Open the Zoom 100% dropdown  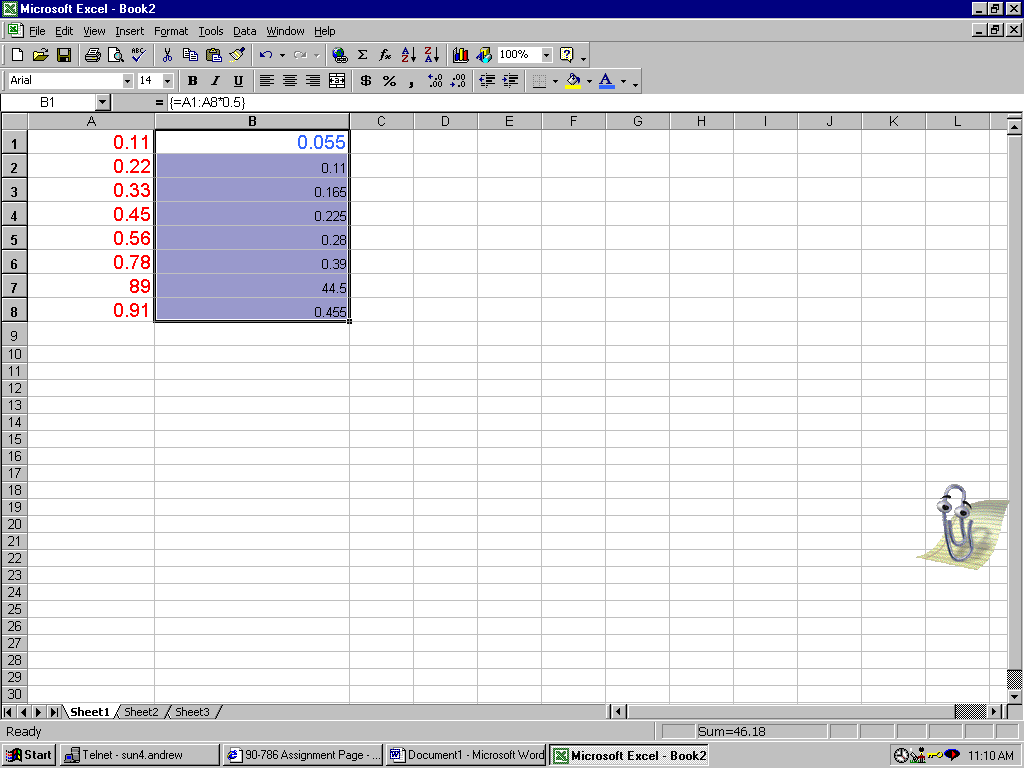coord(547,55)
